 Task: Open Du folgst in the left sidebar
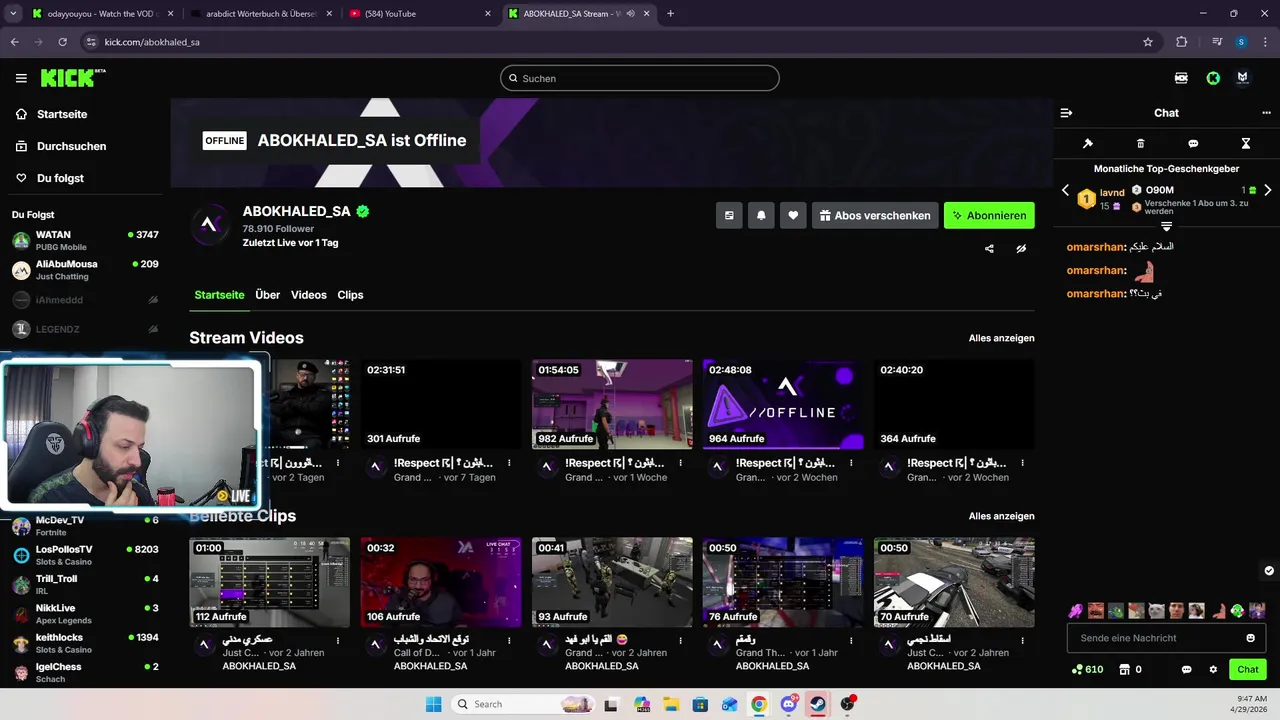[x=60, y=178]
